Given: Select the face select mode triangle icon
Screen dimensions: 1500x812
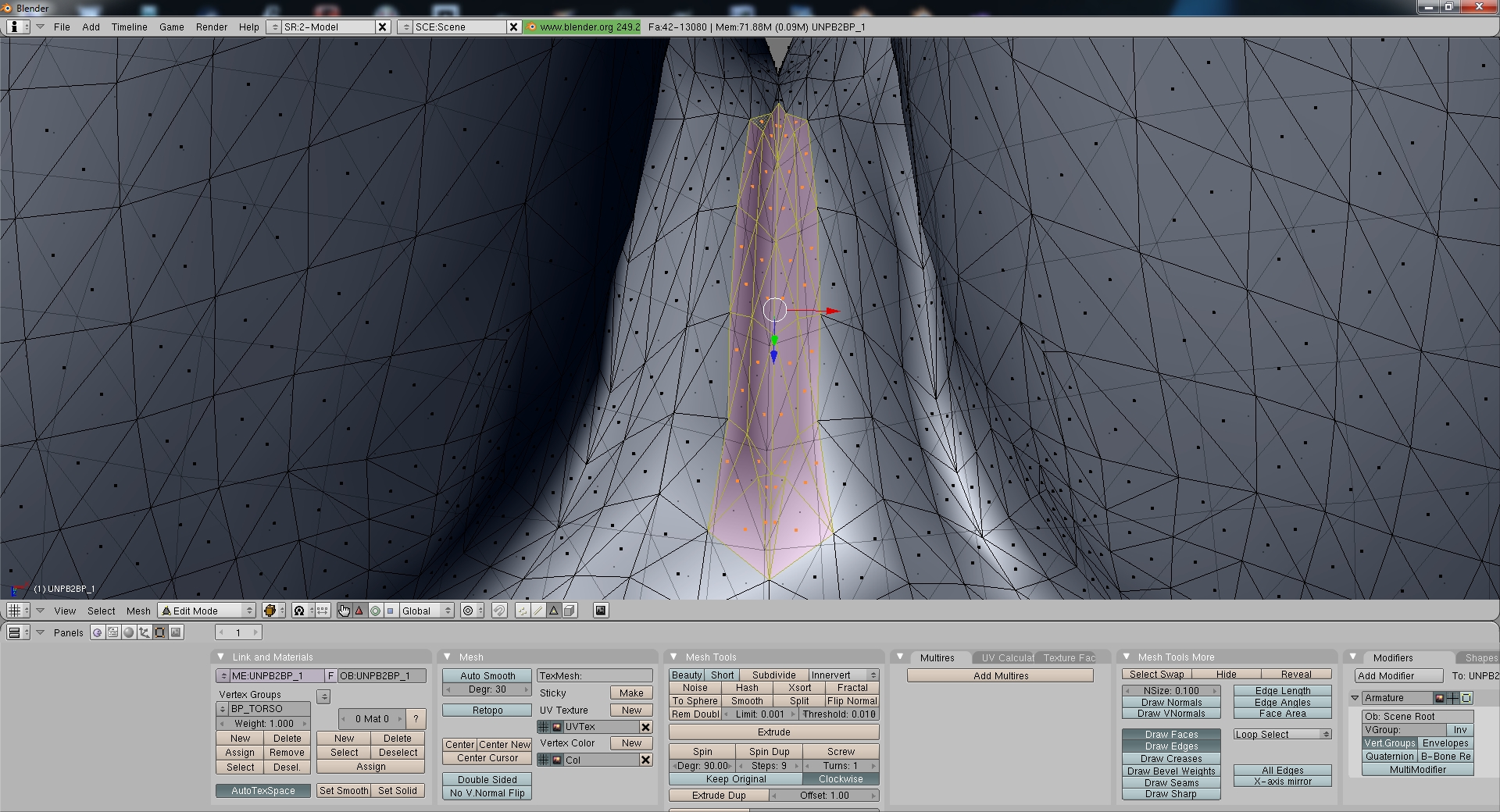Looking at the screenshot, I should (554, 611).
